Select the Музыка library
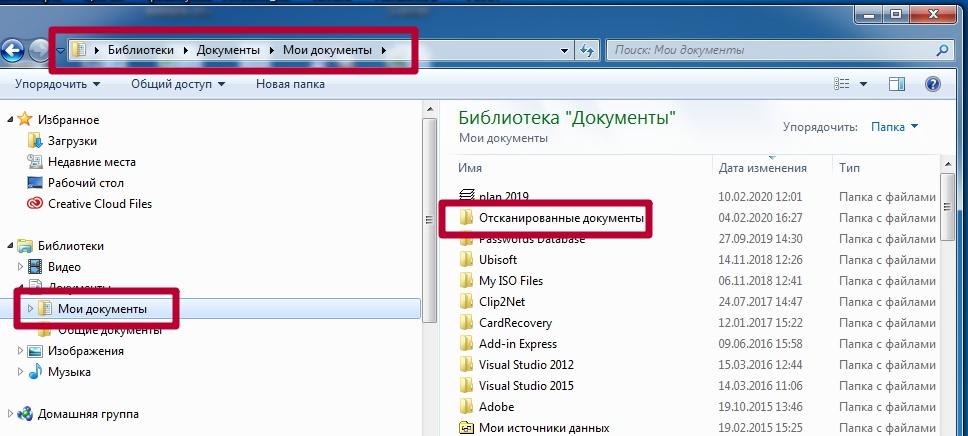Viewport: 968px width, 436px height. [x=69, y=372]
